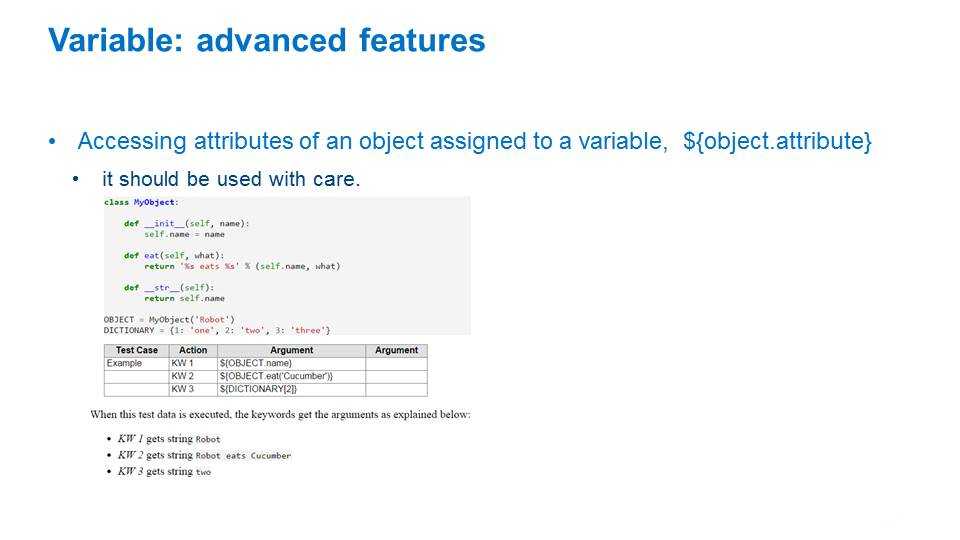Click the slide title "Variable: advanced features"
This screenshot has width=960, height=540.
266,41
